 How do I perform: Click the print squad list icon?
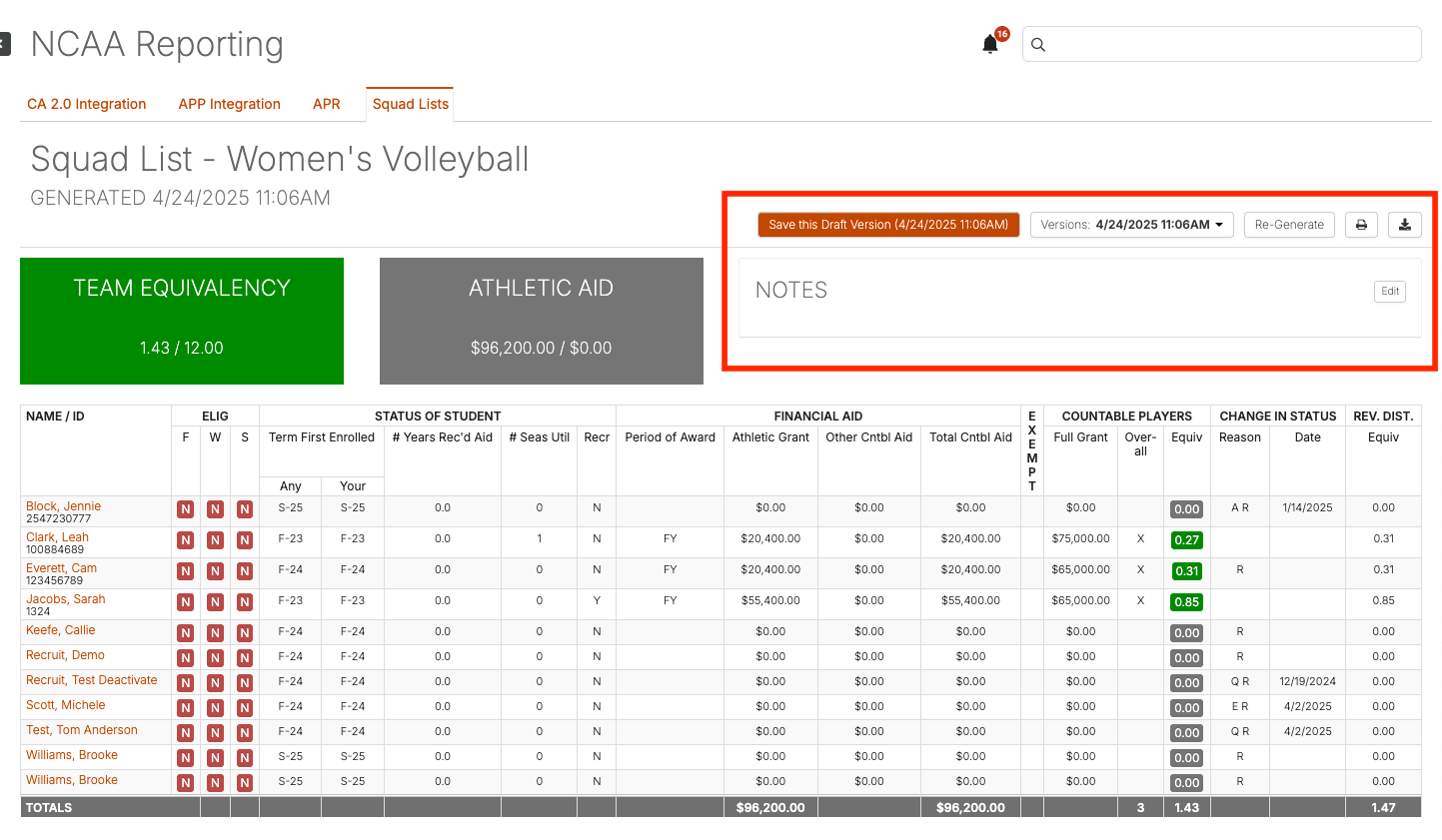(x=1361, y=225)
